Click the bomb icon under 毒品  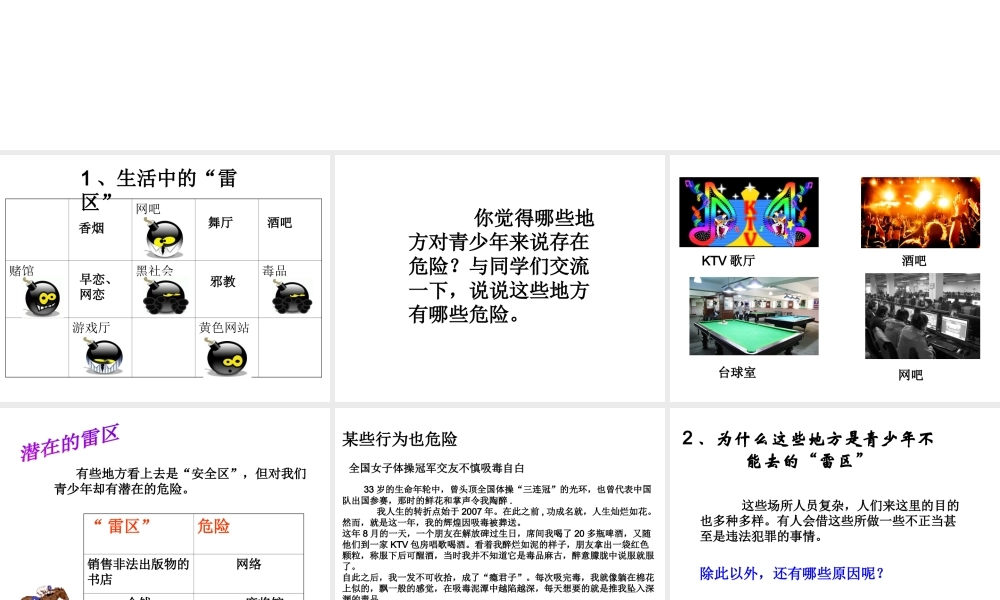pyautogui.click(x=291, y=297)
